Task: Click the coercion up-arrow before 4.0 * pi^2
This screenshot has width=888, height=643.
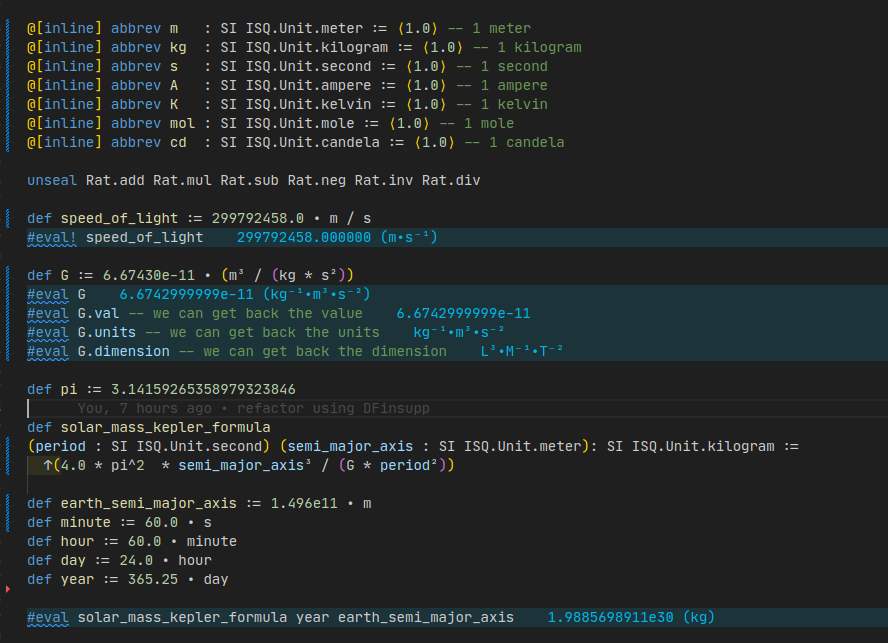Action: pyautogui.click(x=48, y=466)
